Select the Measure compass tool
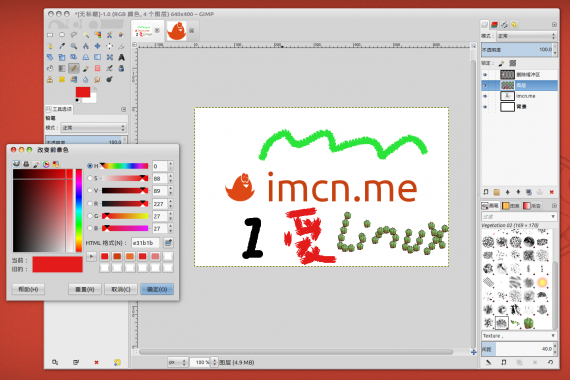Screen dimensions: 570x380 (x=86, y=46)
